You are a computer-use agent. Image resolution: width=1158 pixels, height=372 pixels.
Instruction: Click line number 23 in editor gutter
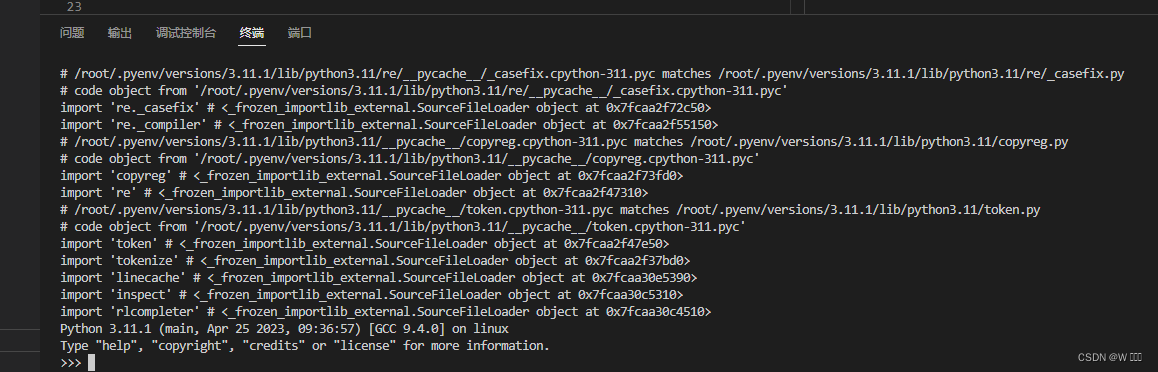pyautogui.click(x=74, y=7)
